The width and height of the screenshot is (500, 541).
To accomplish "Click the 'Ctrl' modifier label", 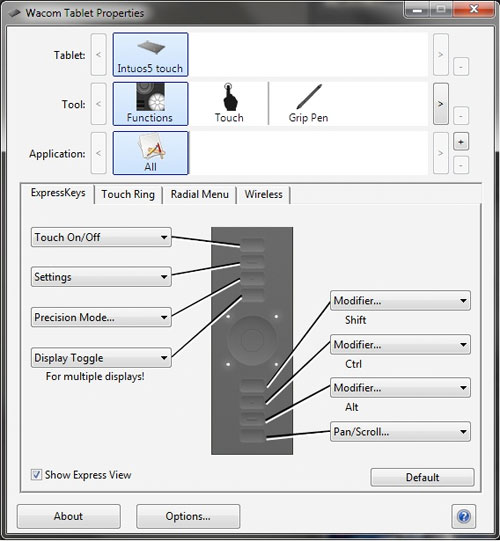I will tap(353, 364).
